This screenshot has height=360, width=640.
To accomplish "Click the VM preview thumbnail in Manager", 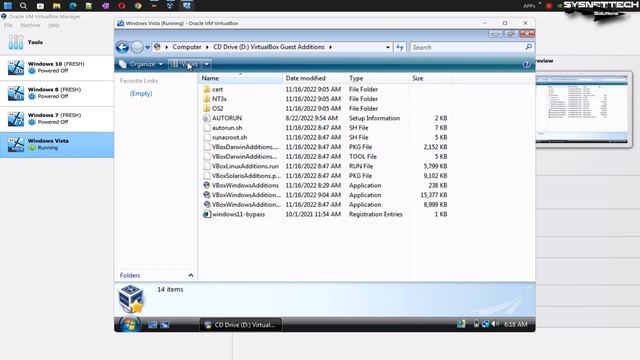I will 583,109.
